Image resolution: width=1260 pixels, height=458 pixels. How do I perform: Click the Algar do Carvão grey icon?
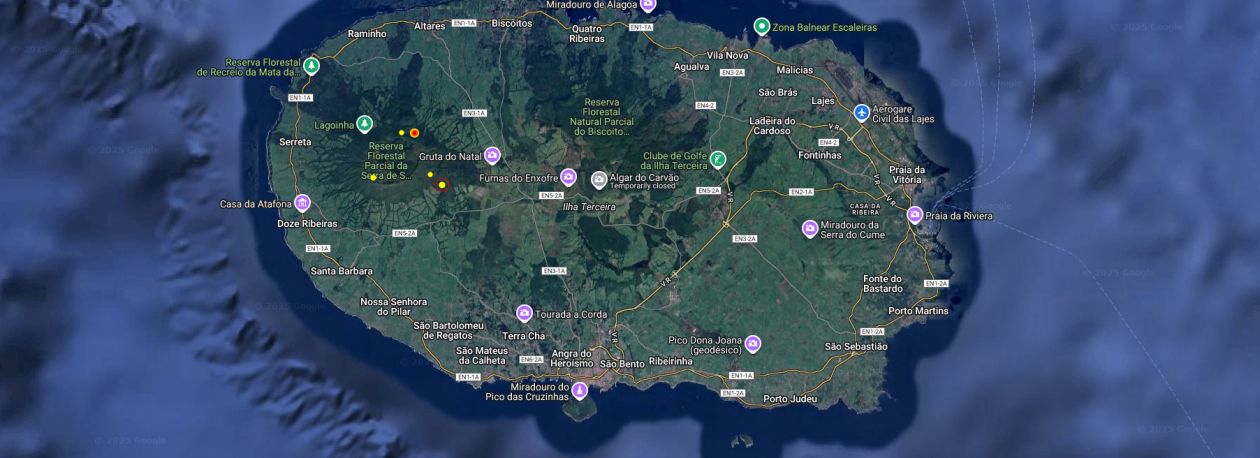(x=599, y=180)
